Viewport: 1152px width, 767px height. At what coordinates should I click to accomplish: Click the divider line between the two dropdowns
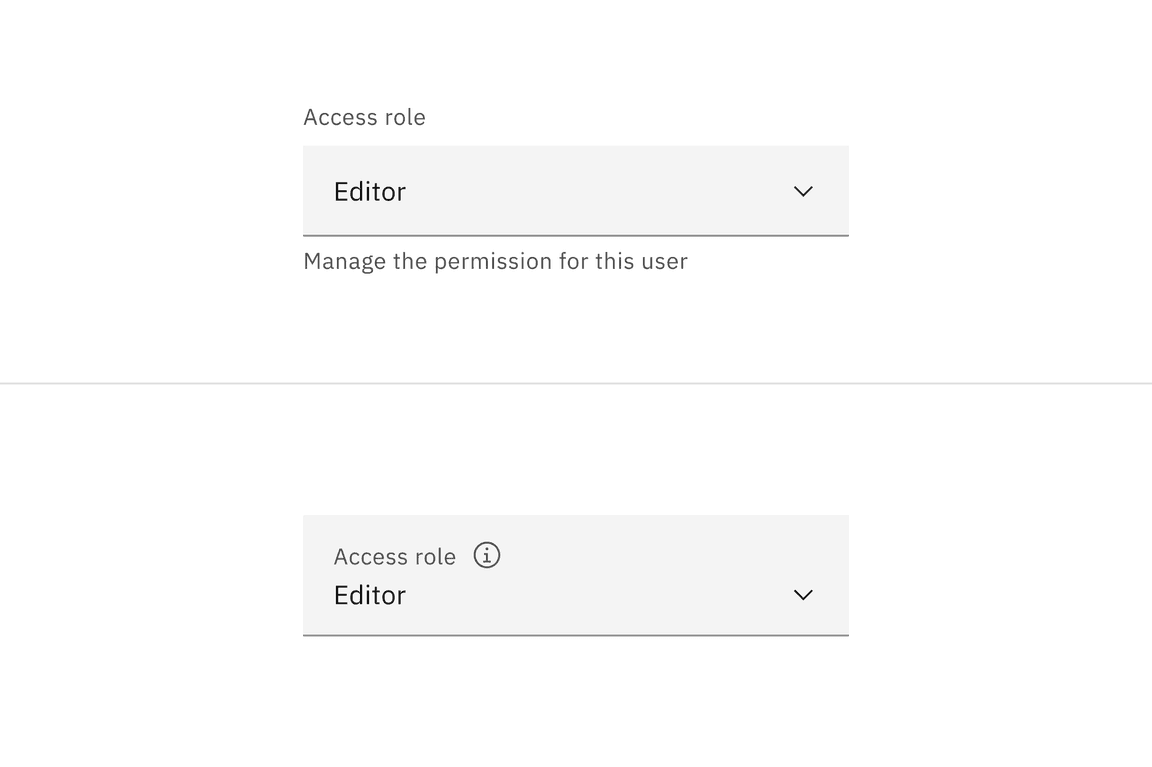tap(576, 382)
